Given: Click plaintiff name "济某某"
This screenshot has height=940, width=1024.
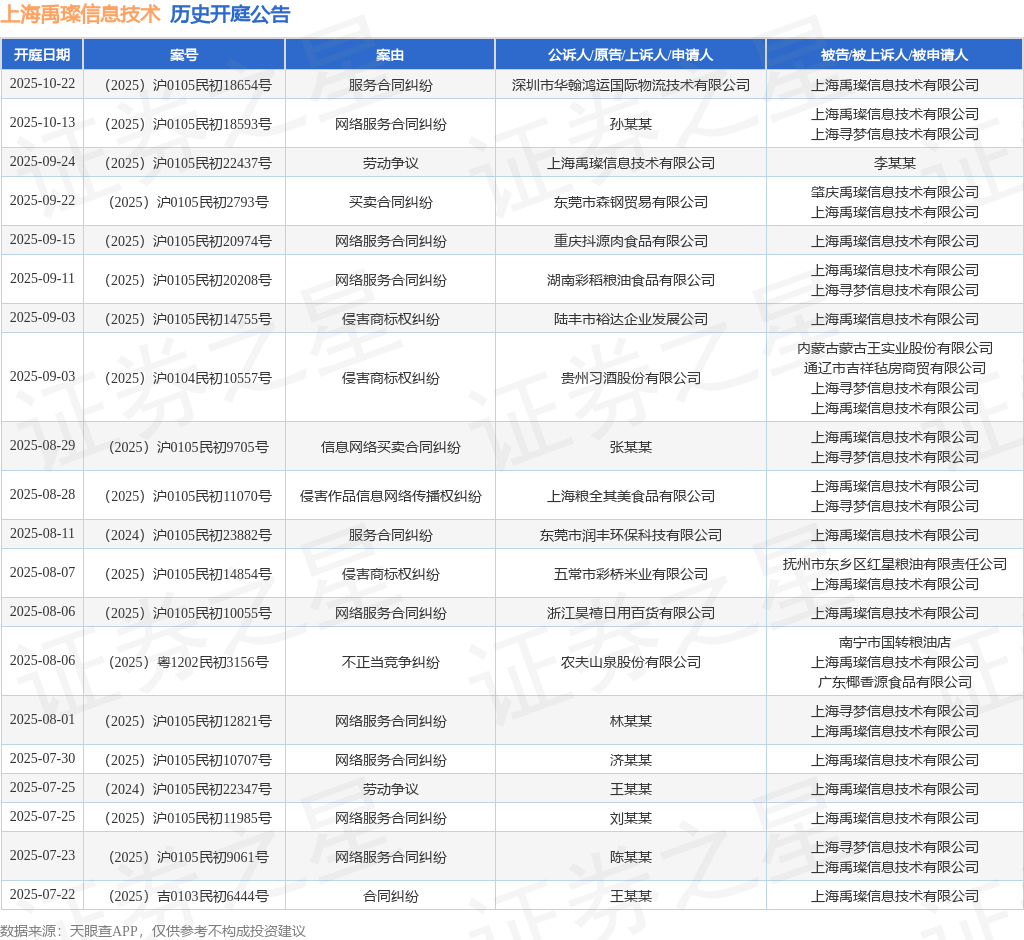Looking at the screenshot, I should 631,760.
